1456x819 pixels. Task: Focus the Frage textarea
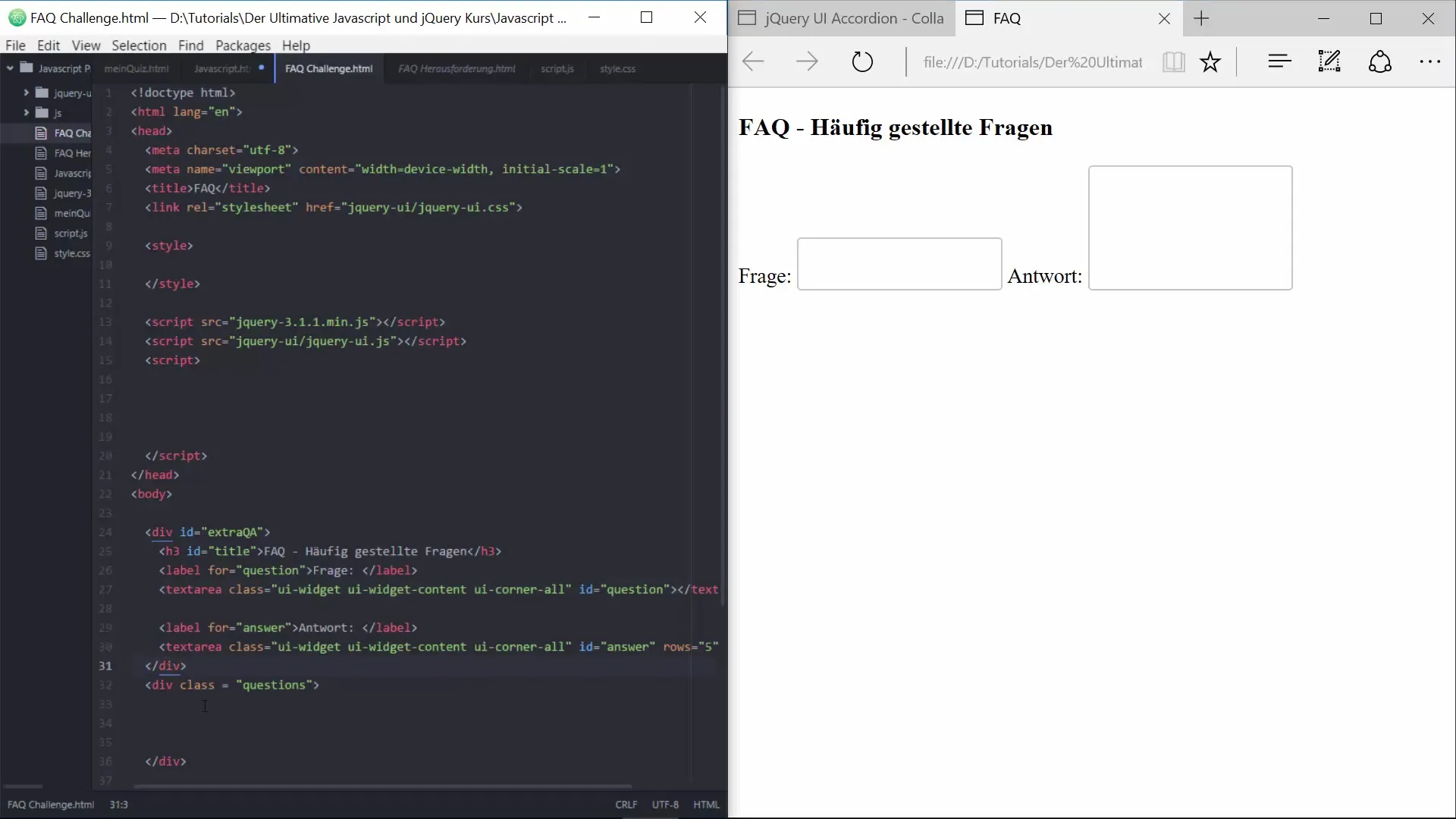899,264
